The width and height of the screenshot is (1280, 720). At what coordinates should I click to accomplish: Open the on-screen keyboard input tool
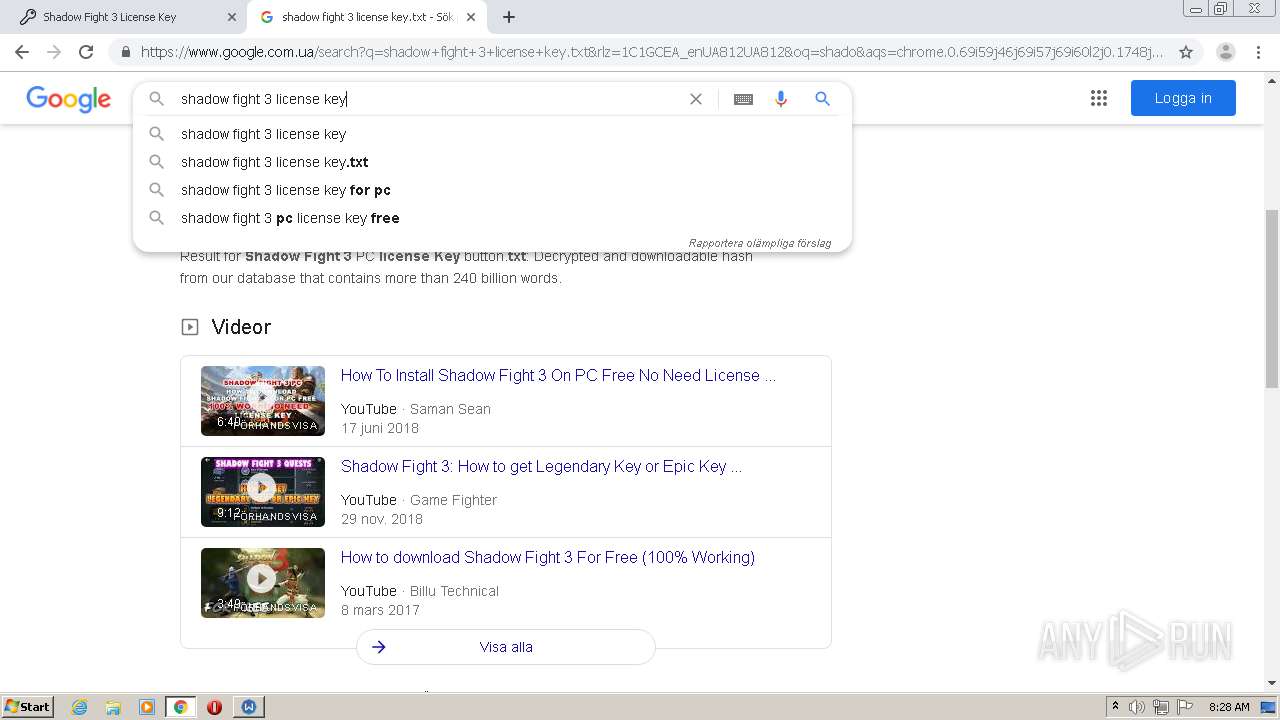point(743,99)
